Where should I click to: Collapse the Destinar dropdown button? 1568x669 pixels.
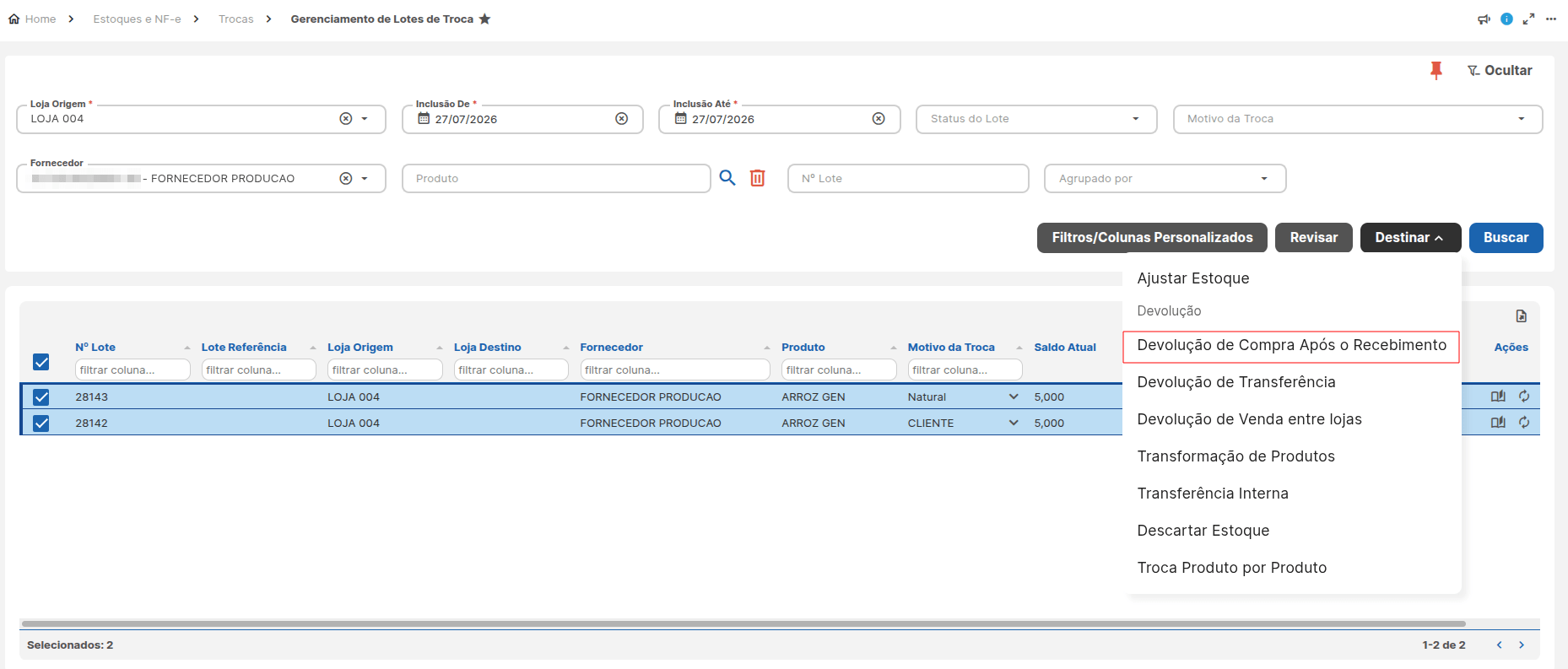(1410, 238)
